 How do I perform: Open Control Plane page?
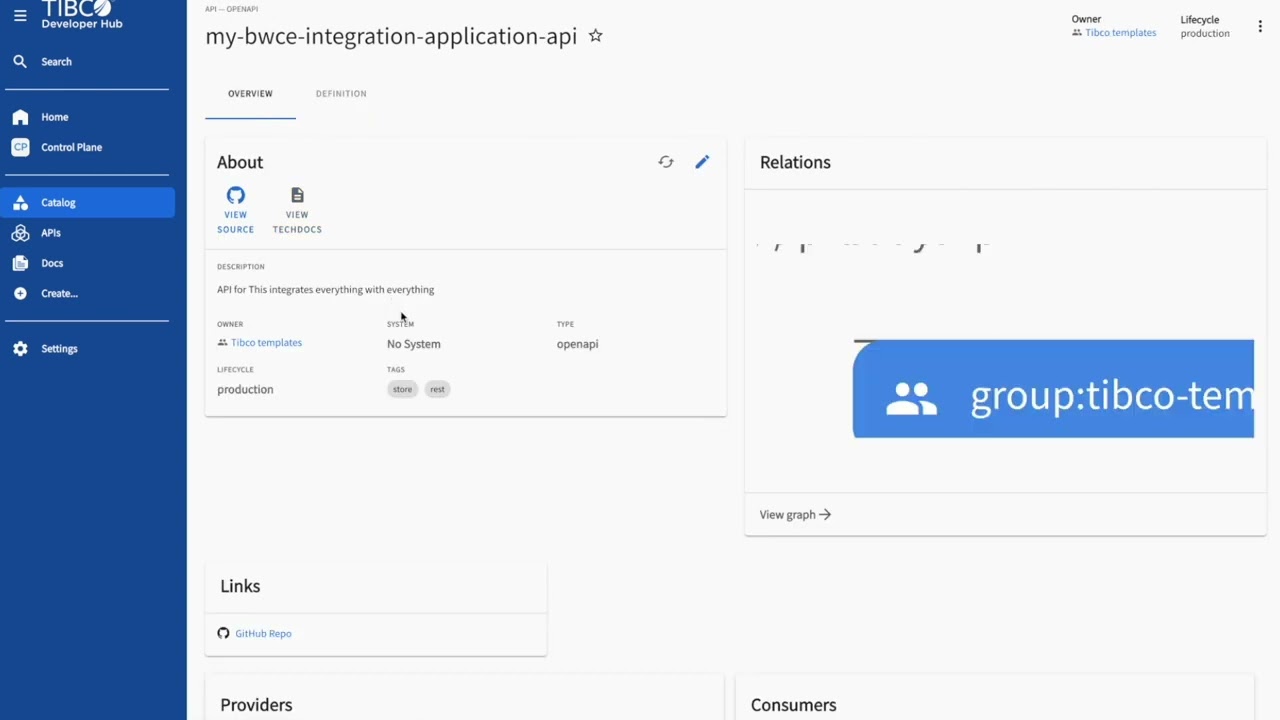tap(87, 147)
